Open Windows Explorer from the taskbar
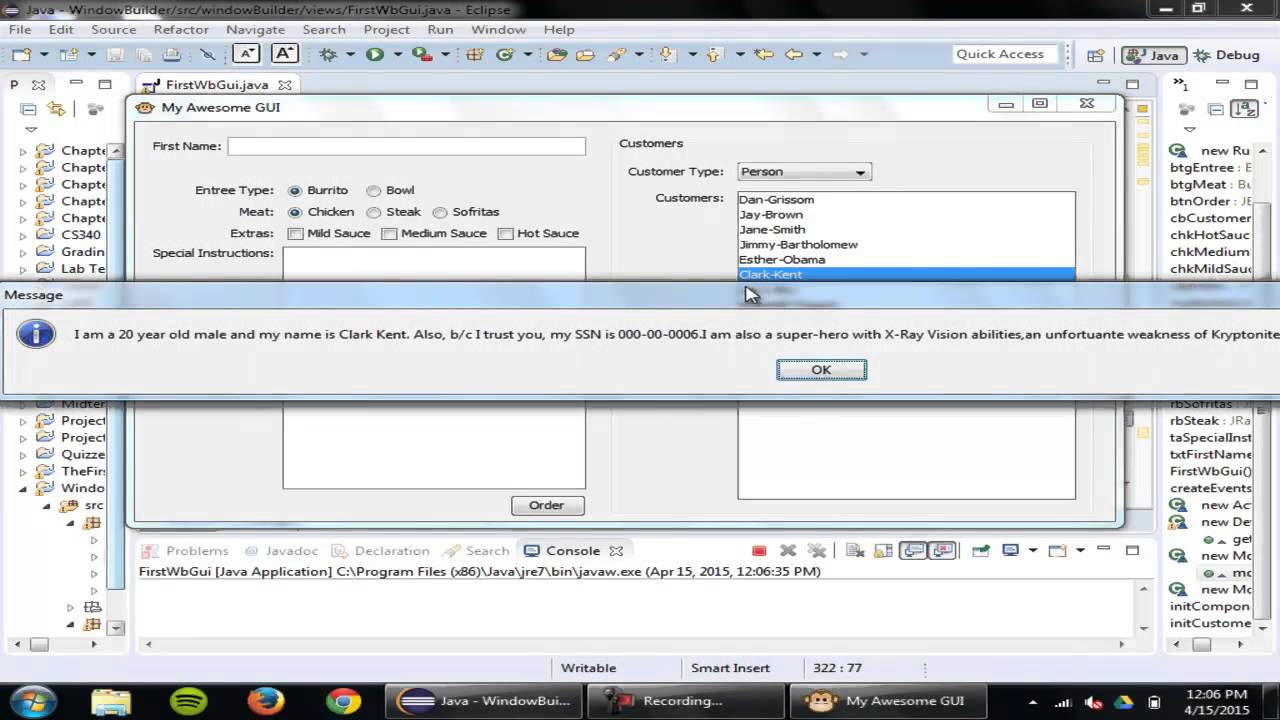The width and height of the screenshot is (1280, 720). [x=112, y=701]
